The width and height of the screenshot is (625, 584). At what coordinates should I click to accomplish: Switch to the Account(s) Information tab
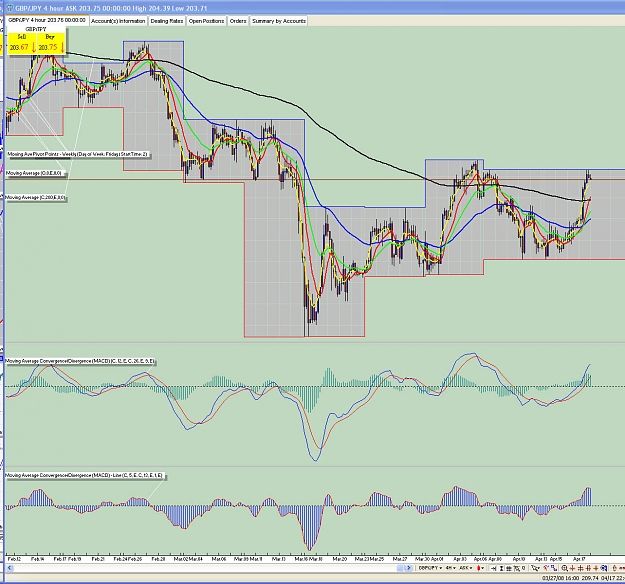(118, 21)
